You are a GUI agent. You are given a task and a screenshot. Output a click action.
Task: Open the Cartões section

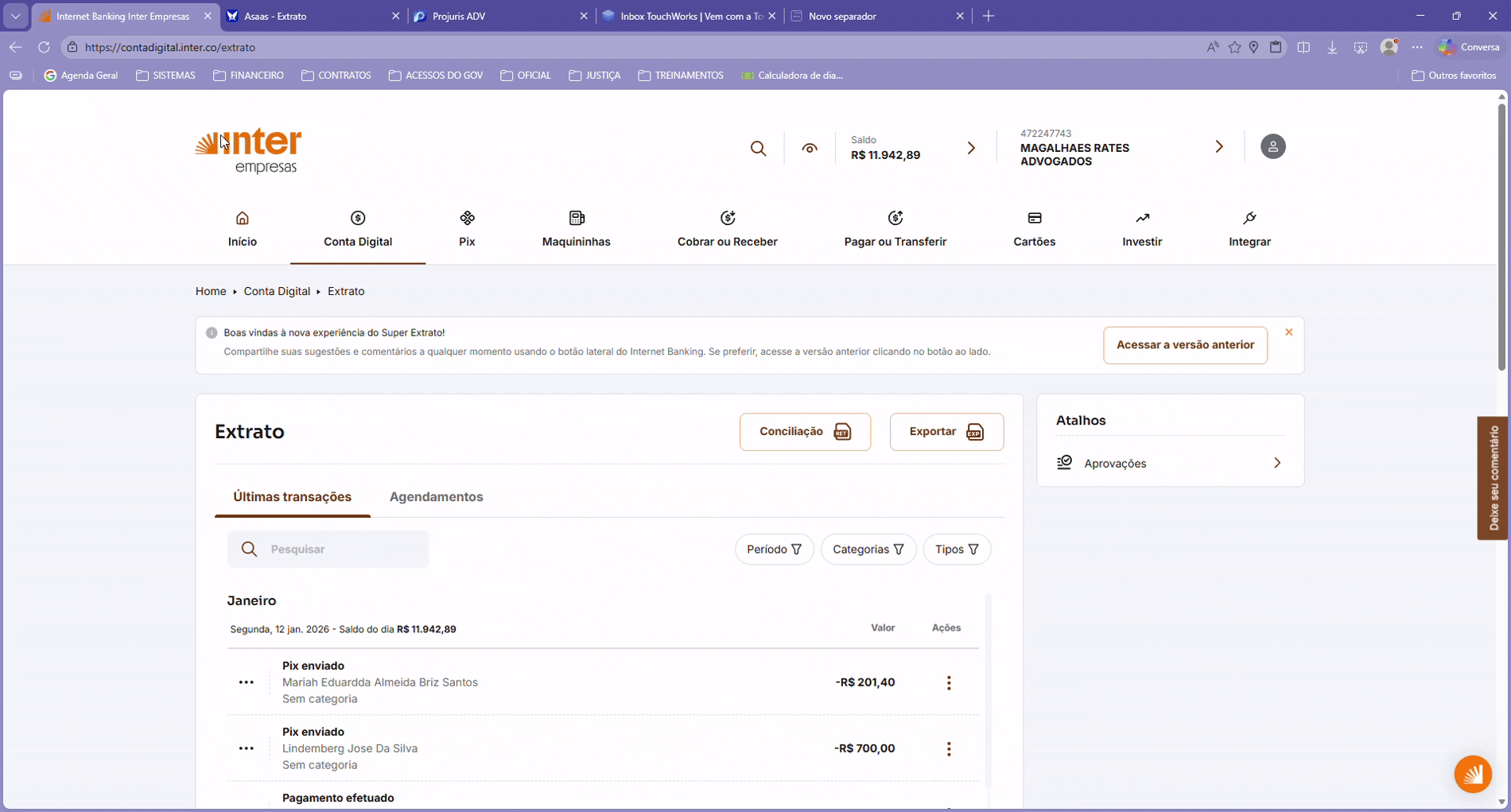pyautogui.click(x=1034, y=229)
